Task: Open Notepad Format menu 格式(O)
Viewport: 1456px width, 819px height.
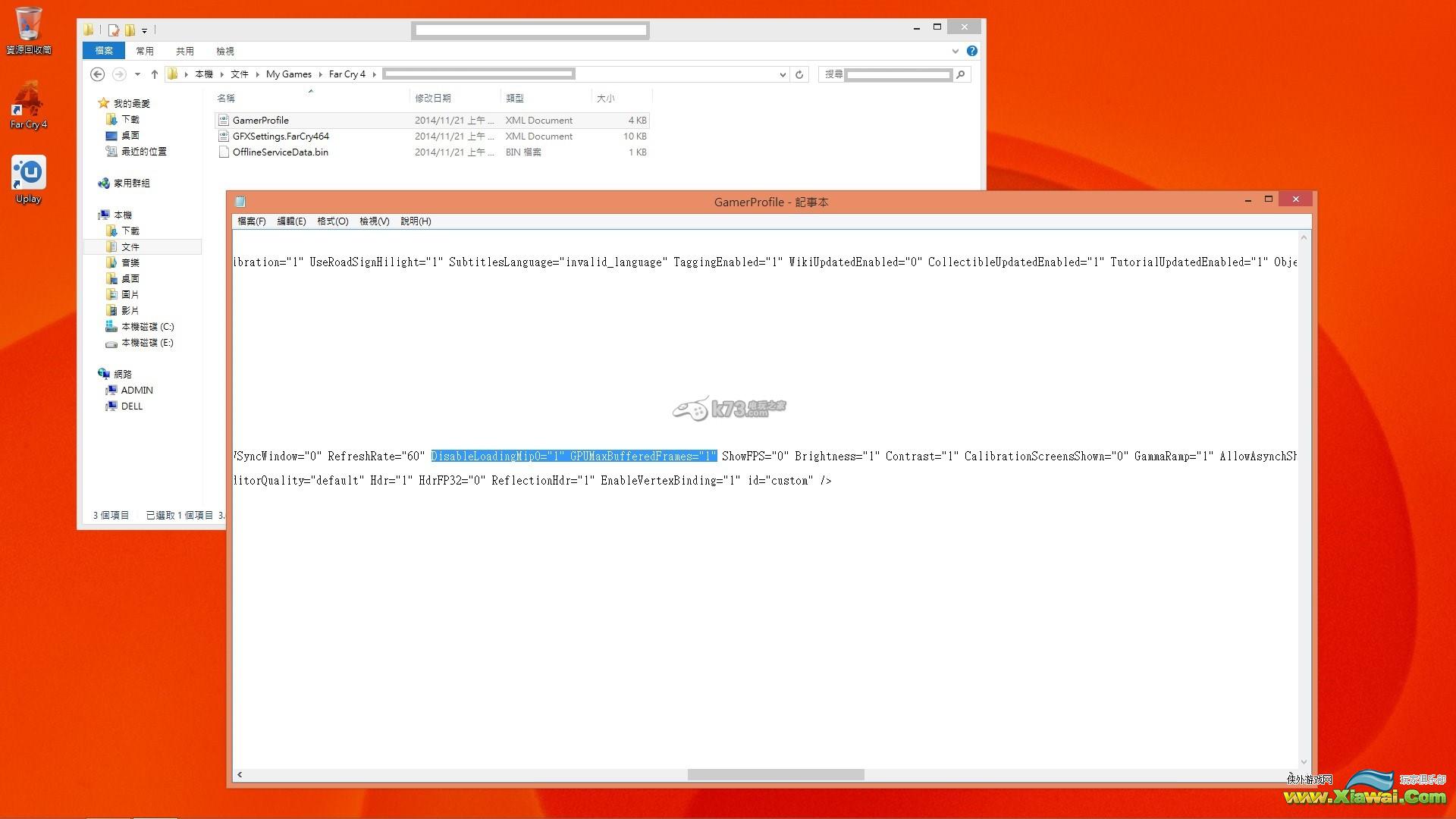Action: [x=332, y=221]
